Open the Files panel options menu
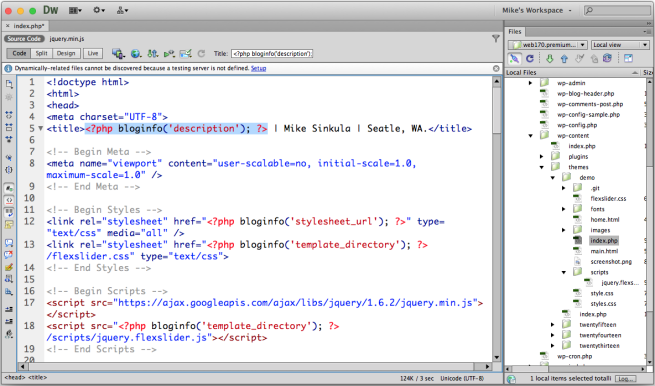This screenshot has width=655, height=386. [x=647, y=32]
